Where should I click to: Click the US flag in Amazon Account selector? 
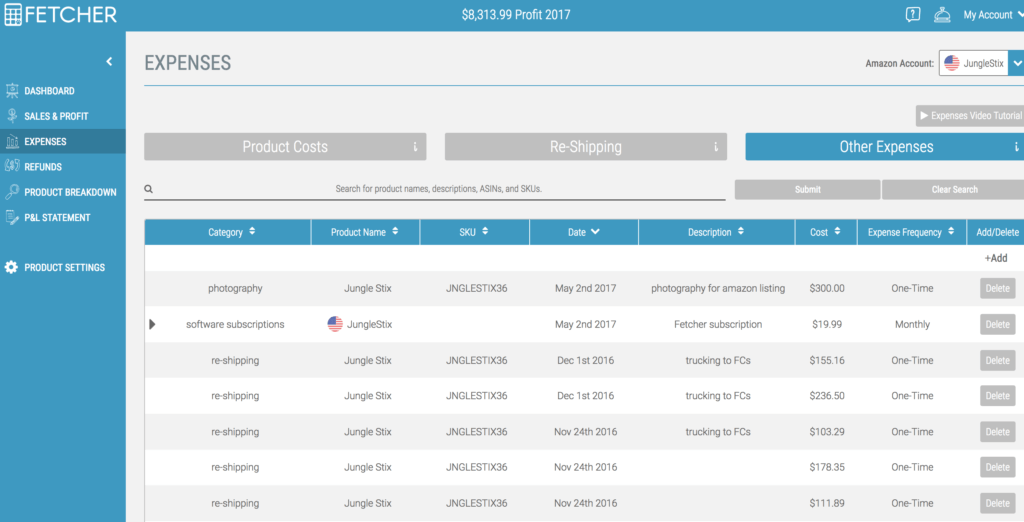coord(952,63)
